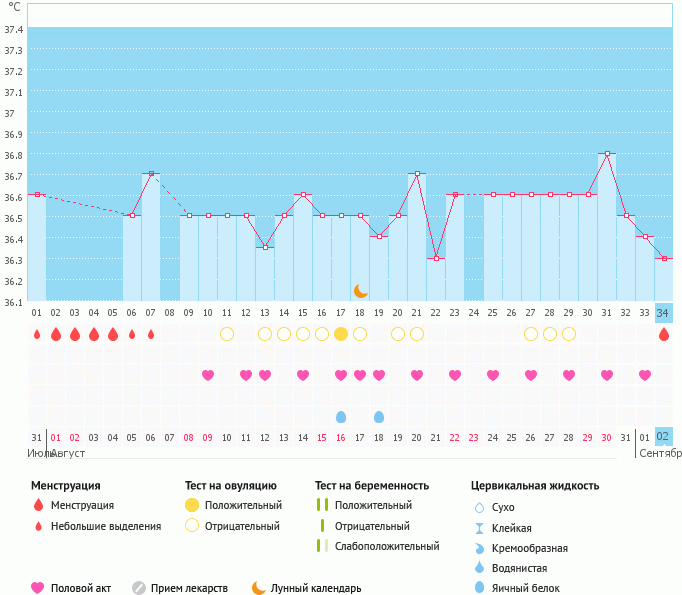Click the red menstruation drop on day 34
682x595 pixels.
[664, 334]
